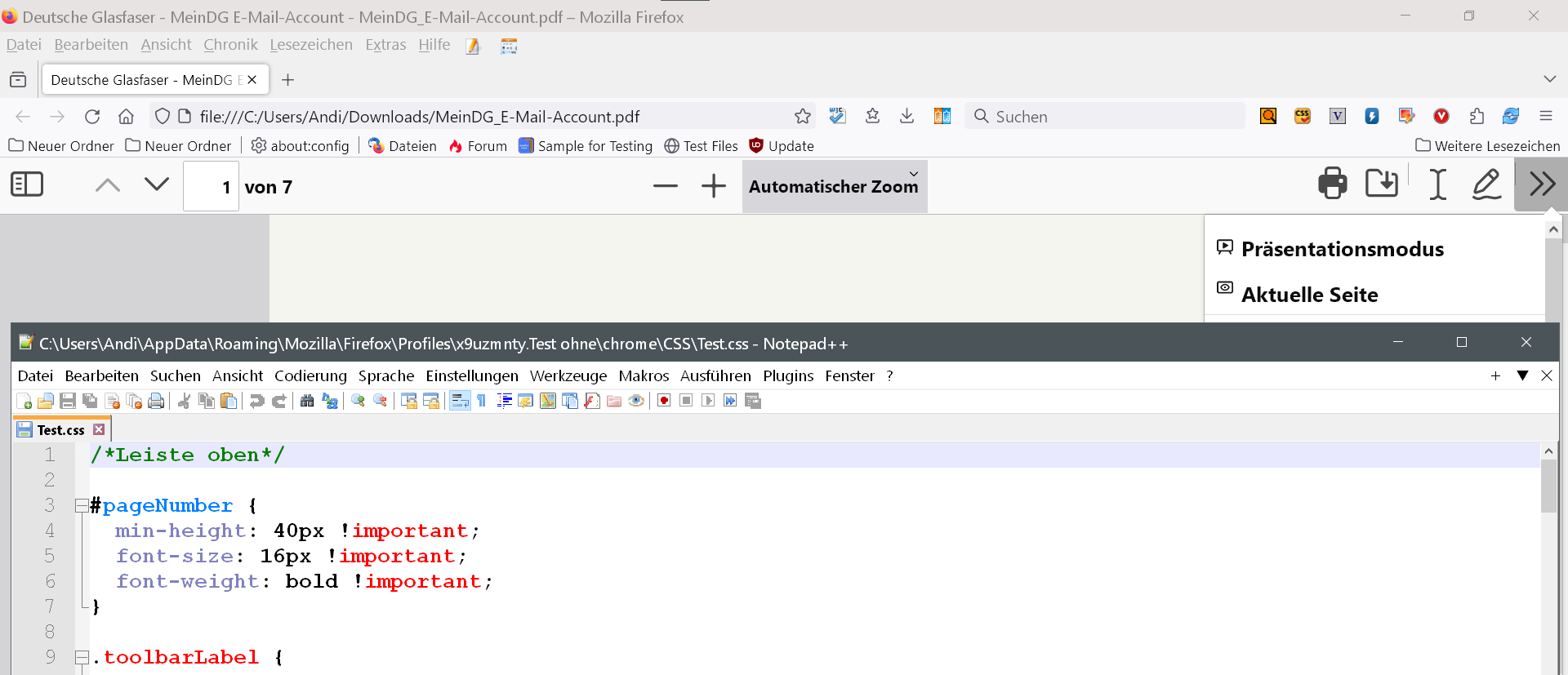Collapse the .toolbarLabel fold marker
The width and height of the screenshot is (1568, 675).
click(82, 658)
